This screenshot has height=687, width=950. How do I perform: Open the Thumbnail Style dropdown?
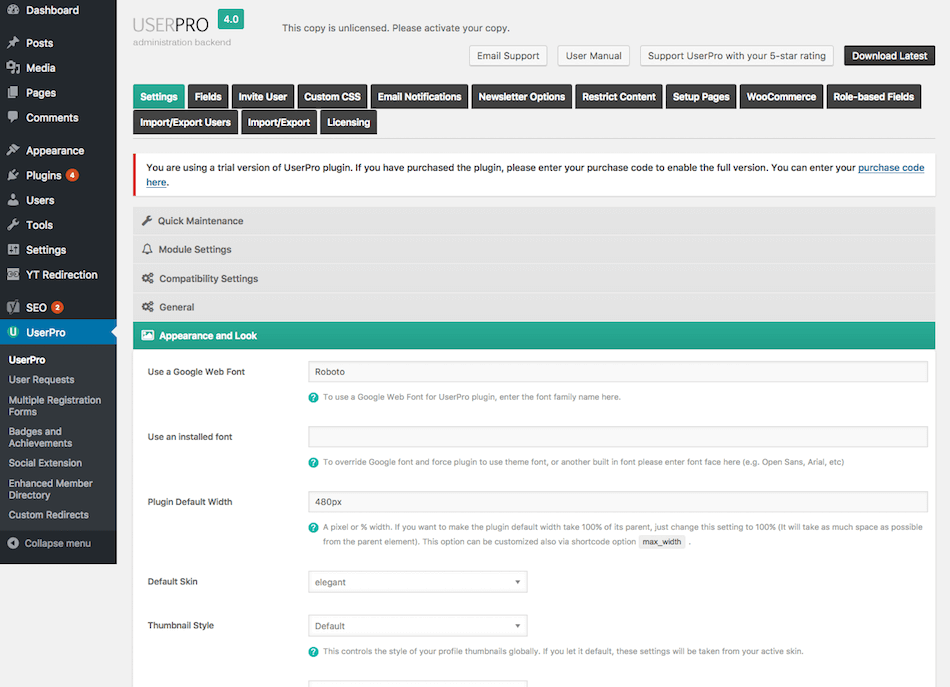(417, 624)
